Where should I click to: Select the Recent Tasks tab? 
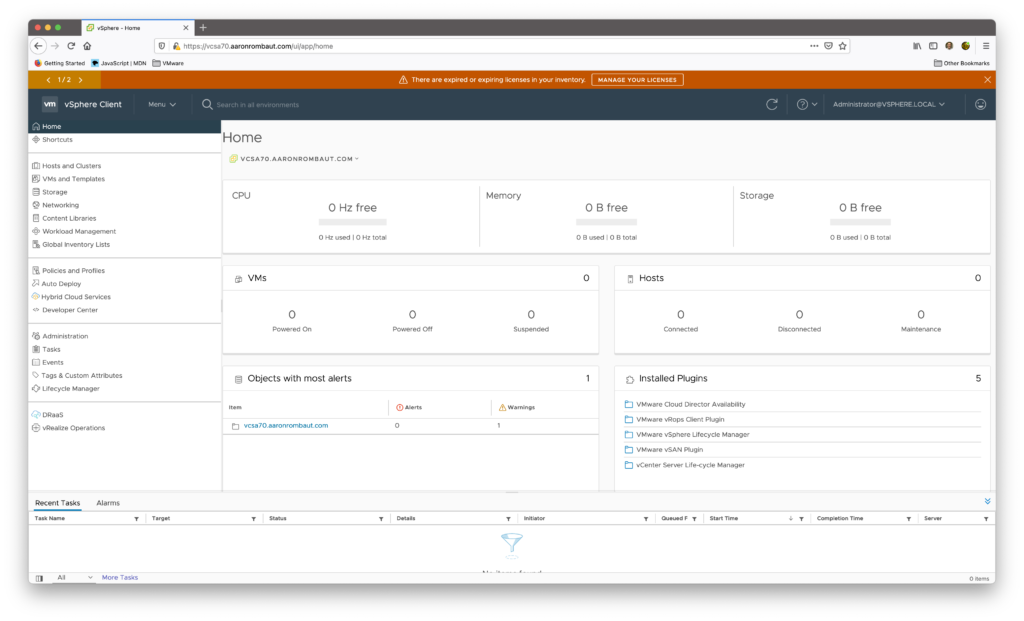(57, 503)
